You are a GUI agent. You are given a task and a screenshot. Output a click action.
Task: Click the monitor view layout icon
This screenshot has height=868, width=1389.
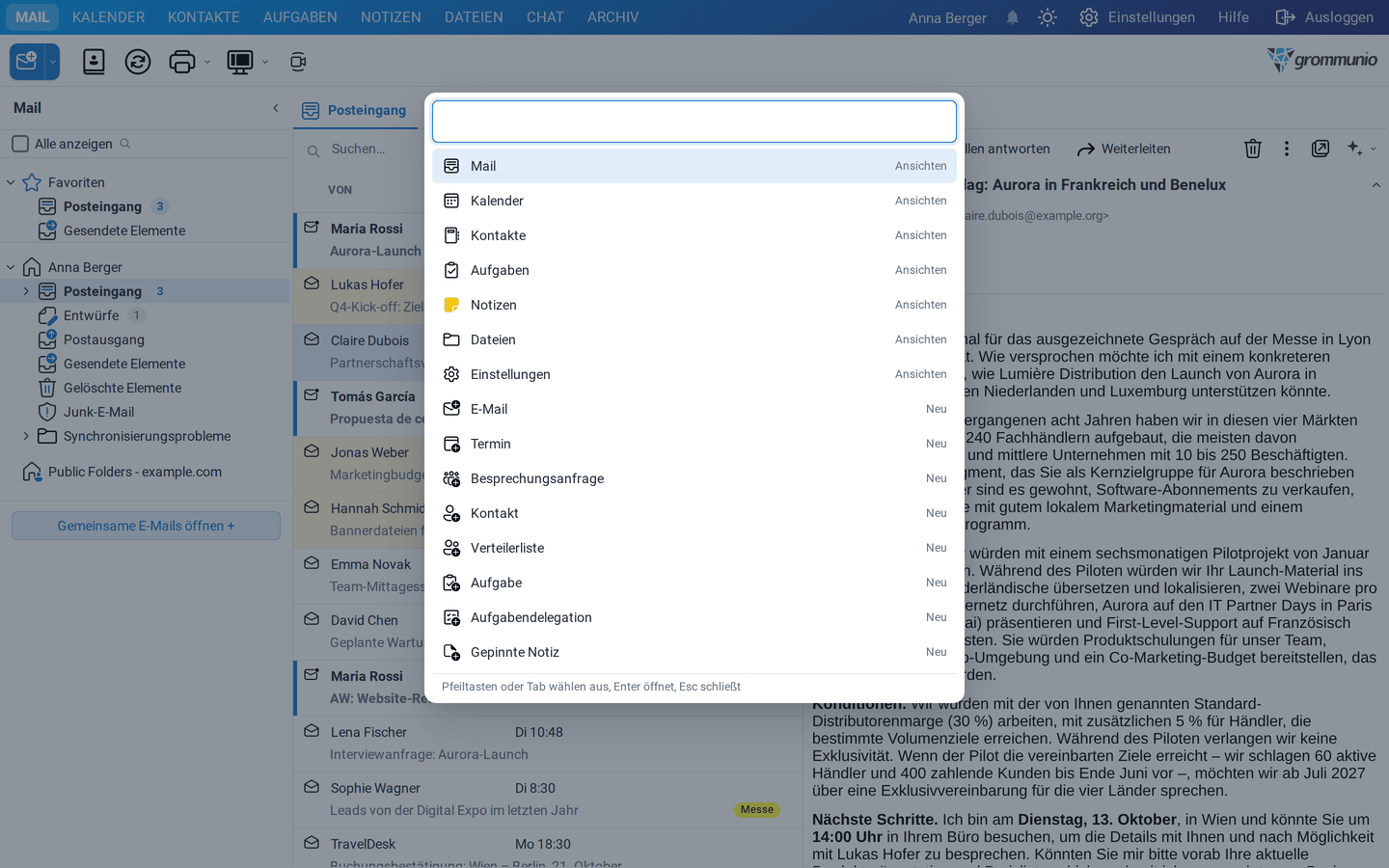239,62
